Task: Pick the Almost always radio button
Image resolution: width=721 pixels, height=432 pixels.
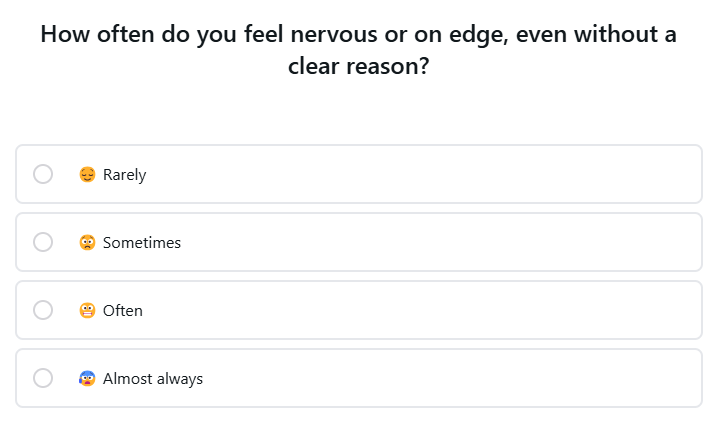Action: [43, 379]
